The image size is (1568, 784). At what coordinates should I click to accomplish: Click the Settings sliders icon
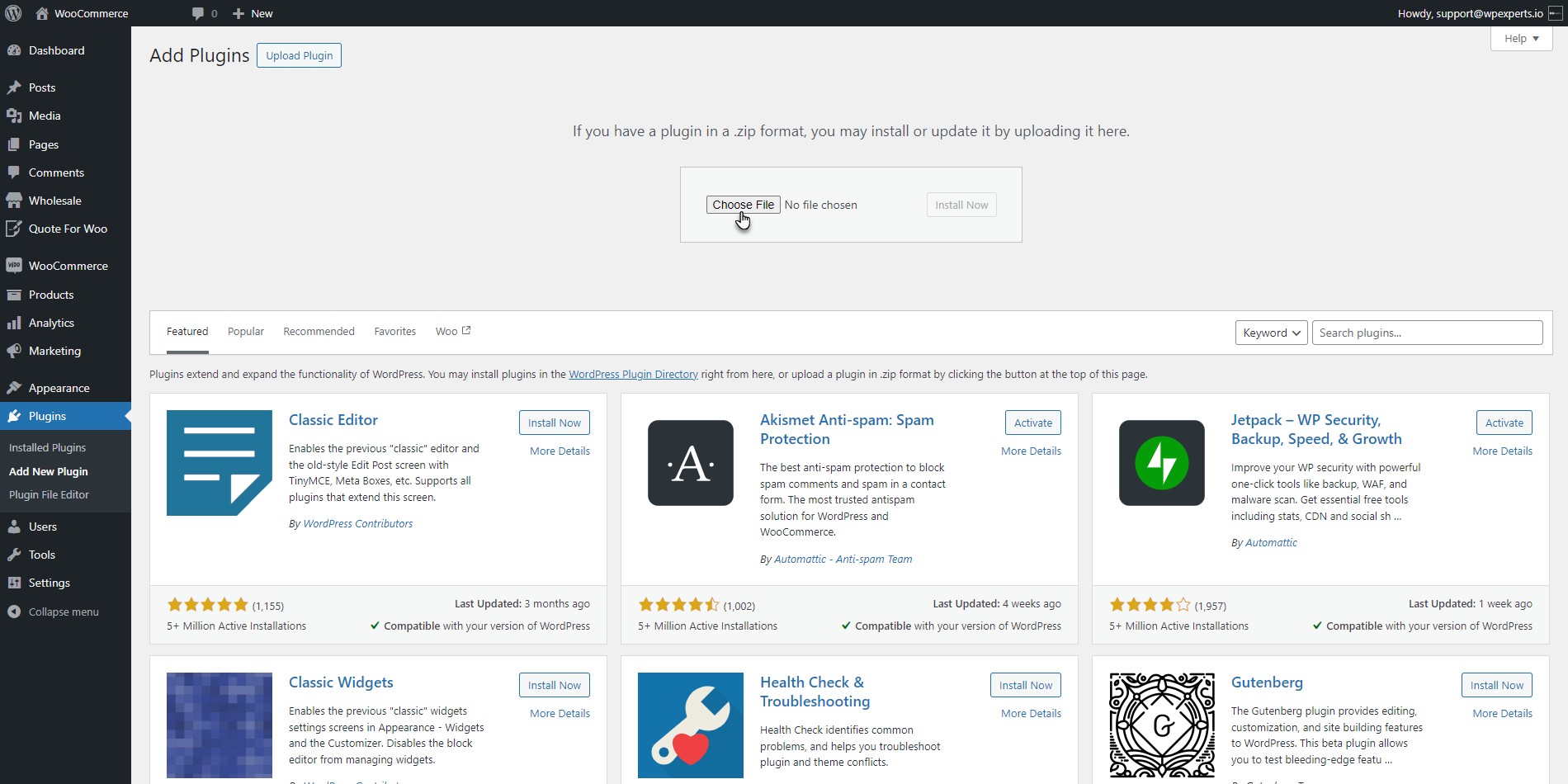(x=14, y=583)
